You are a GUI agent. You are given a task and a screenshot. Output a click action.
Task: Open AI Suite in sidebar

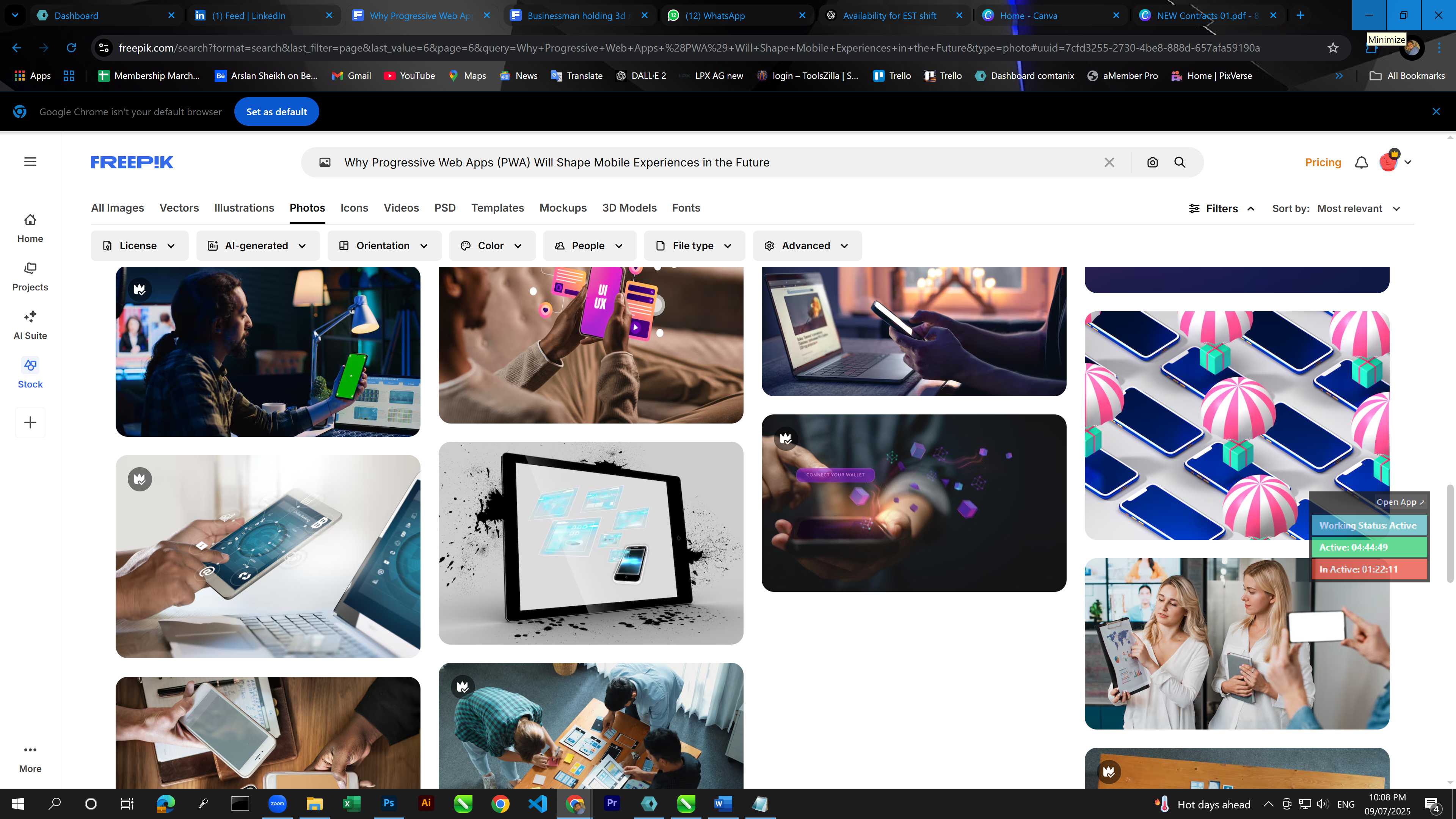click(x=30, y=326)
